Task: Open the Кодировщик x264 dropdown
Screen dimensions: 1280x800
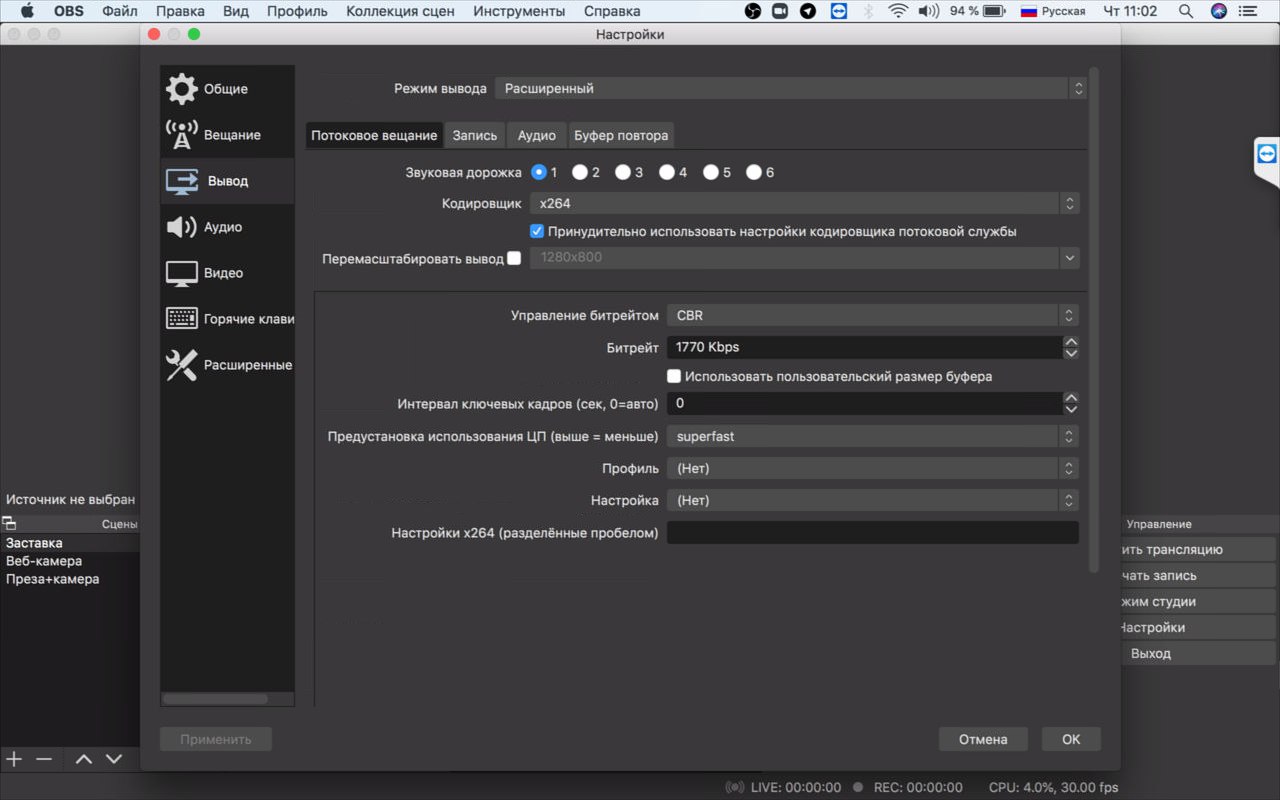Action: [804, 203]
